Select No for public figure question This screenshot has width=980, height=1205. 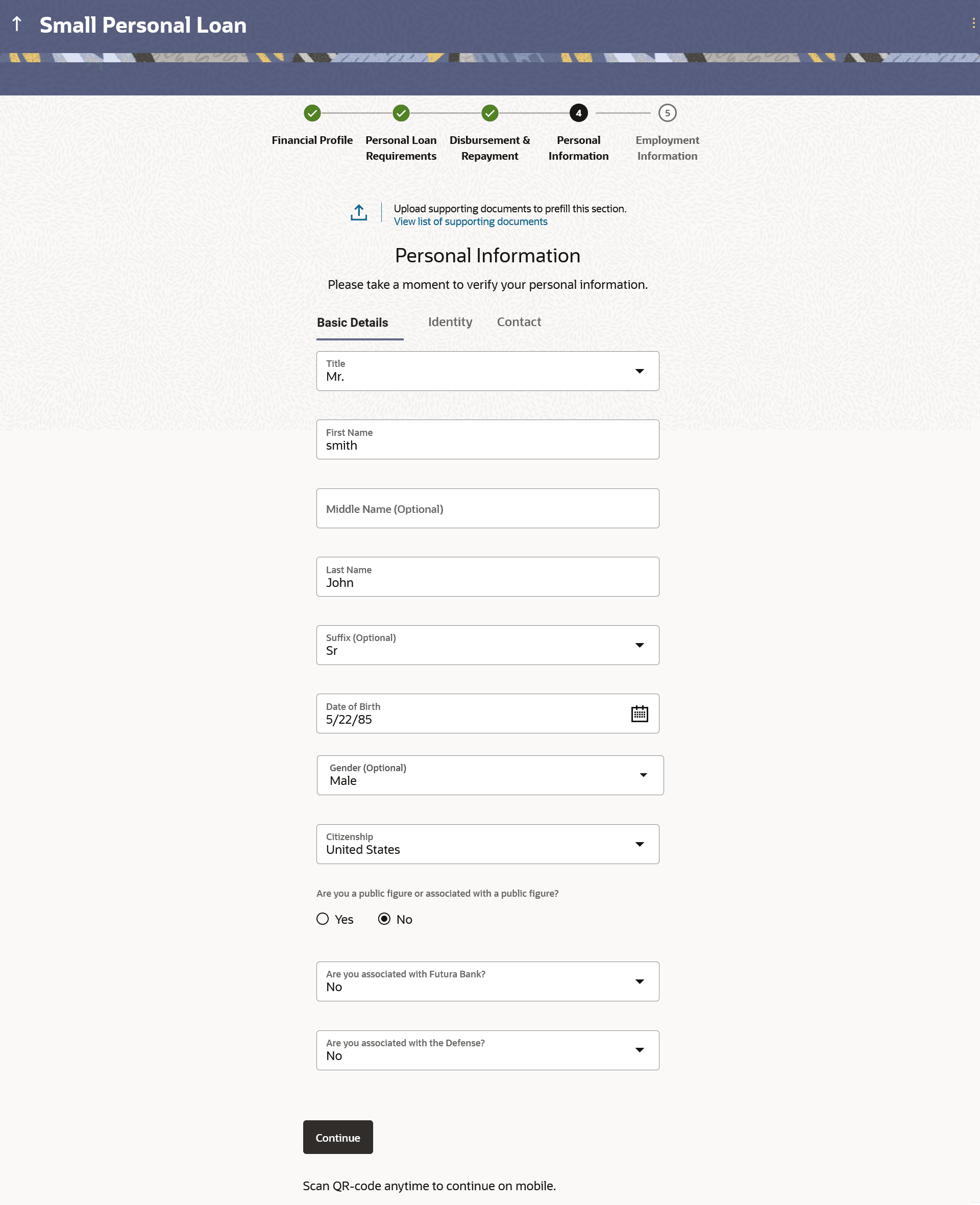[x=384, y=919]
